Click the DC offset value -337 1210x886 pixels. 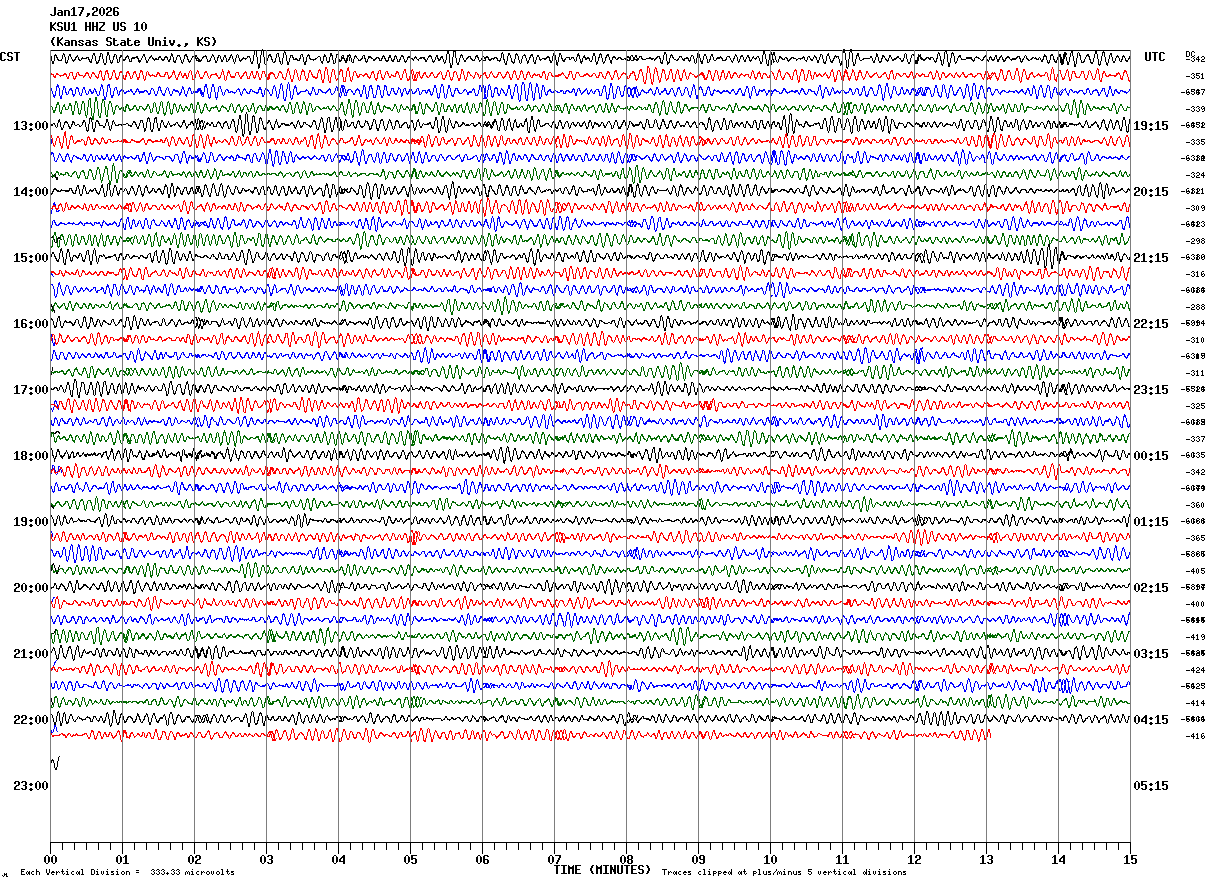[x=1195, y=439]
